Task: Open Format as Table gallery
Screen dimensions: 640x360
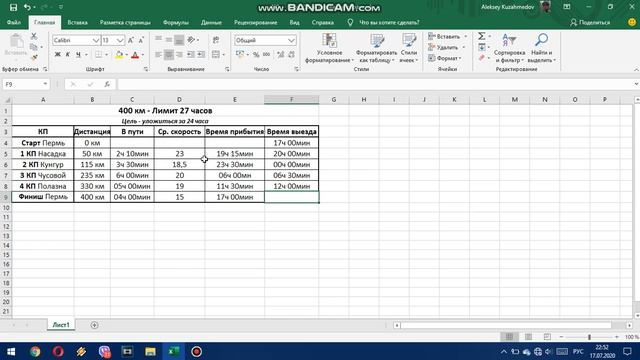Action: [376, 48]
